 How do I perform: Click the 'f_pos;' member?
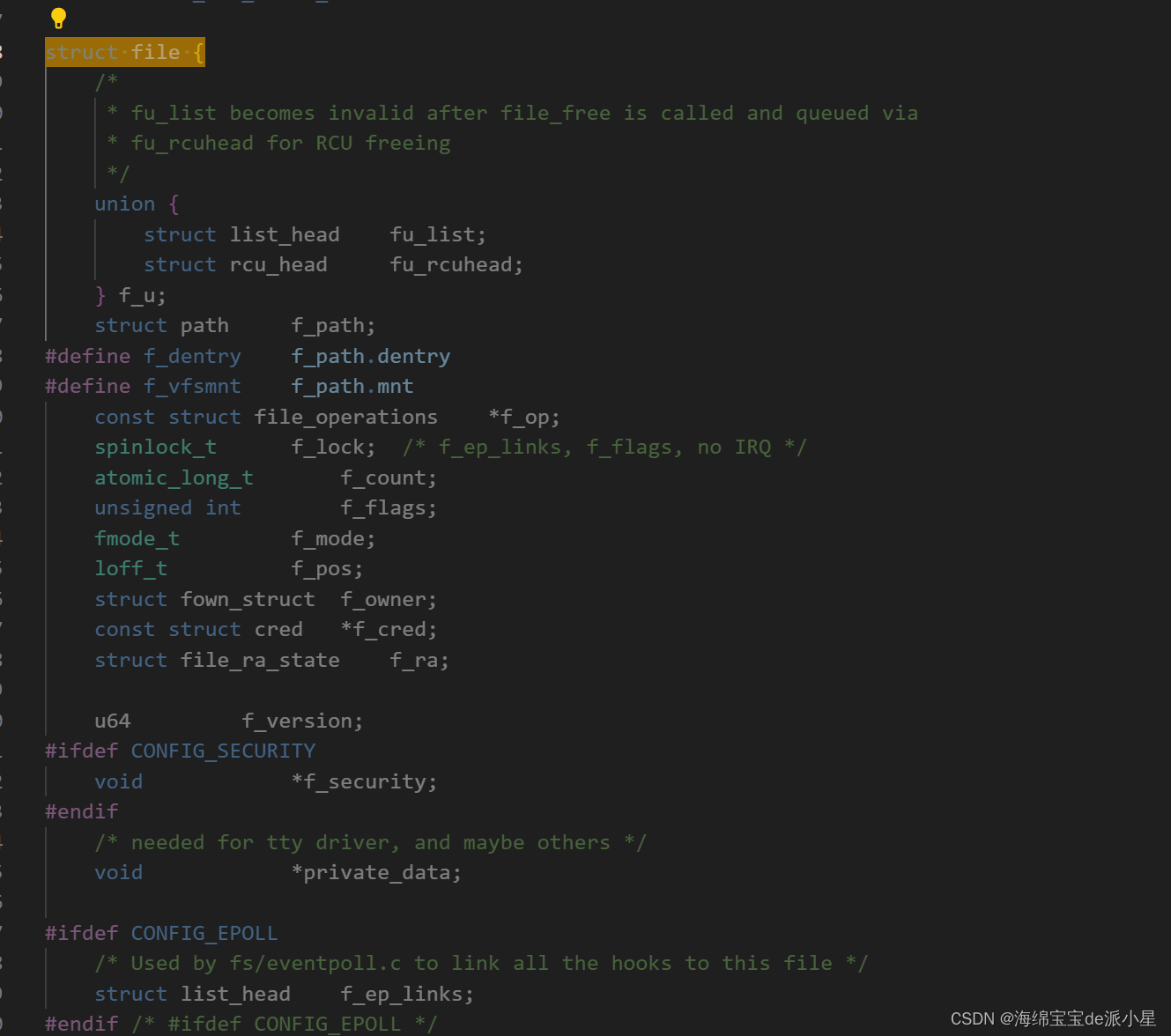(327, 569)
